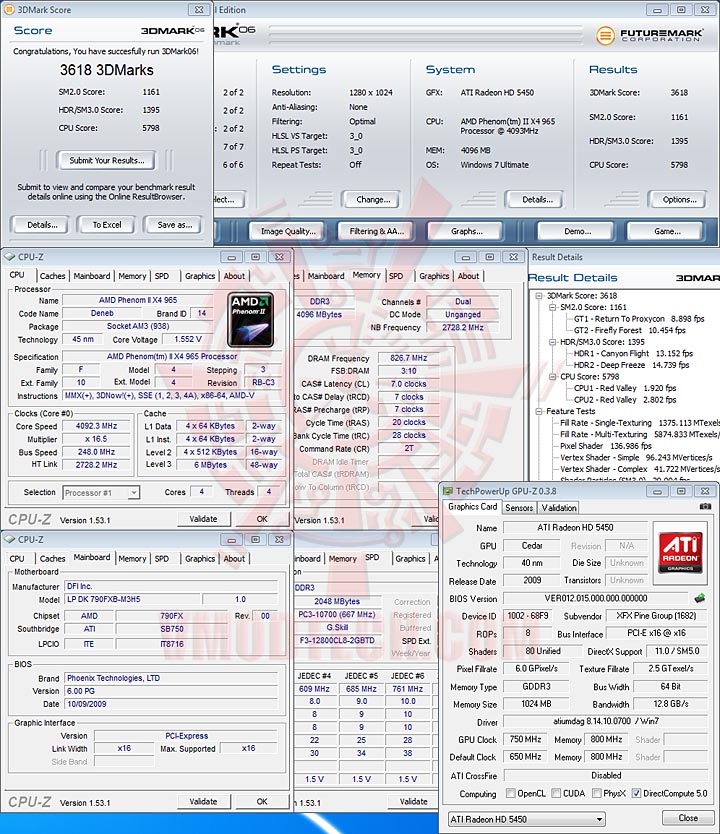Collapse the CPU Score: 5798 node
The width and height of the screenshot is (720, 834).
[x=552, y=377]
